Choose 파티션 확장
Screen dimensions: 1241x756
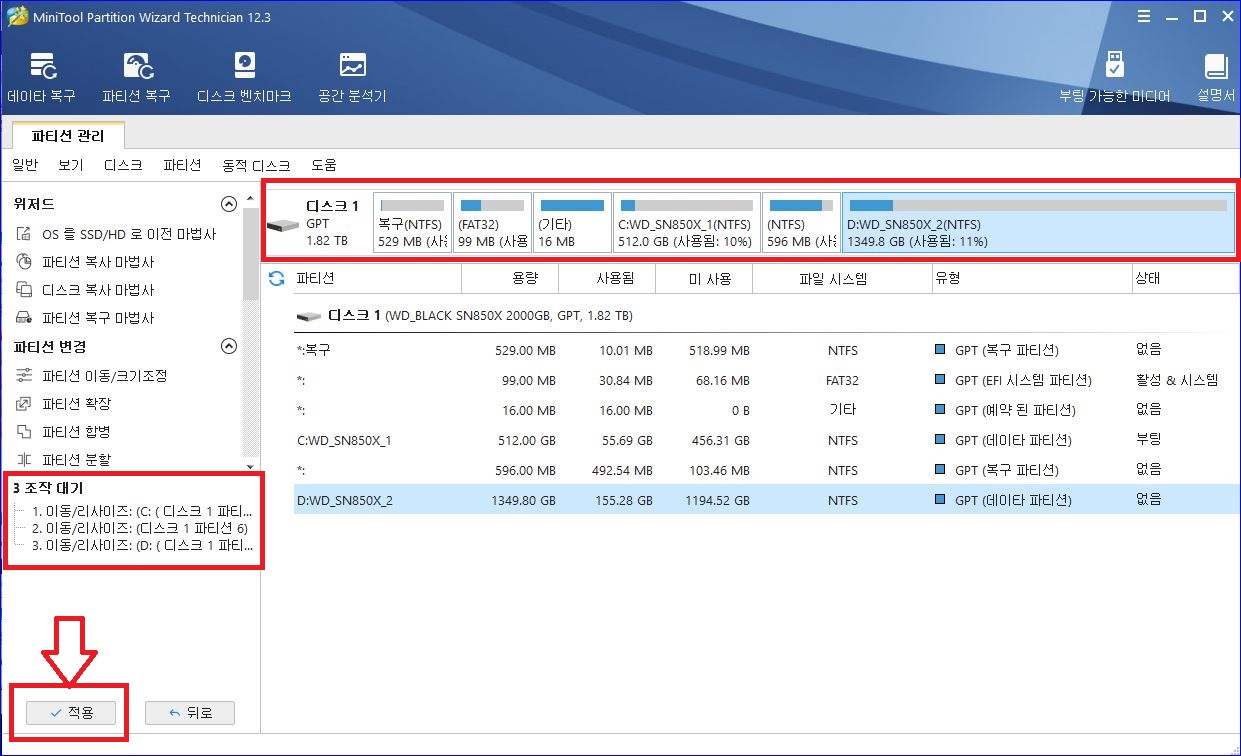(64, 404)
